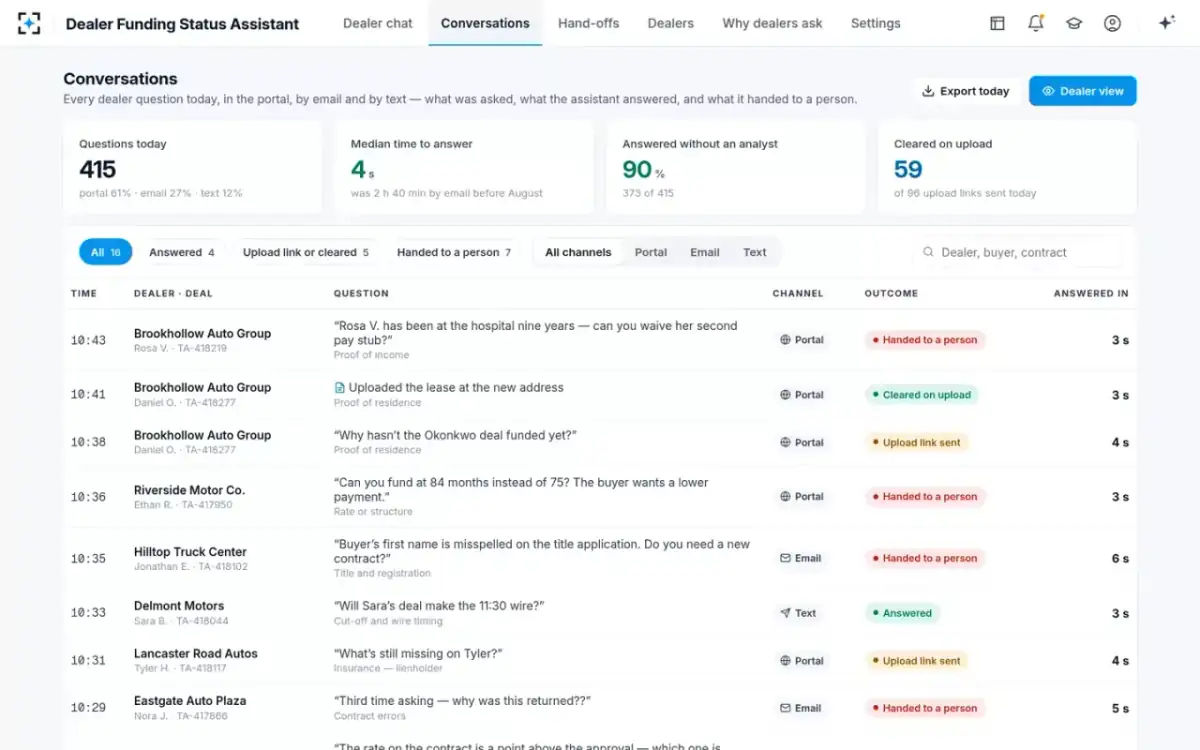Click the Email channel badge in Eastgate Auto Plaza row
1200x750 pixels.
tap(801, 708)
